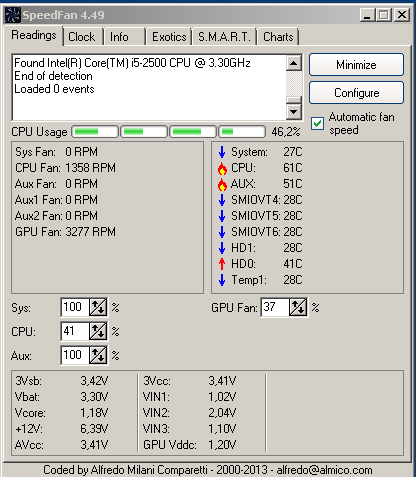The image size is (417, 480).
Task: Click the down arrow beside SMIOVT6
Action: pyautogui.click(x=222, y=232)
